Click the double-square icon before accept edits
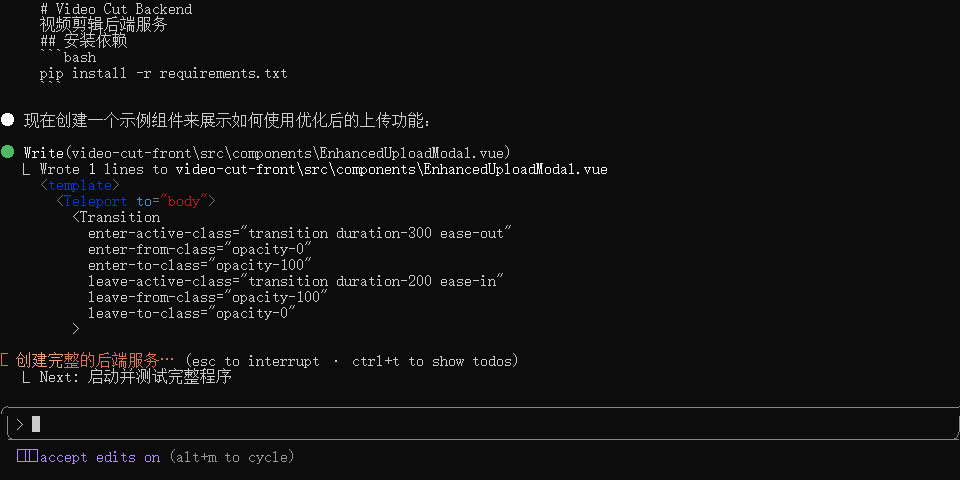 (x=27, y=457)
